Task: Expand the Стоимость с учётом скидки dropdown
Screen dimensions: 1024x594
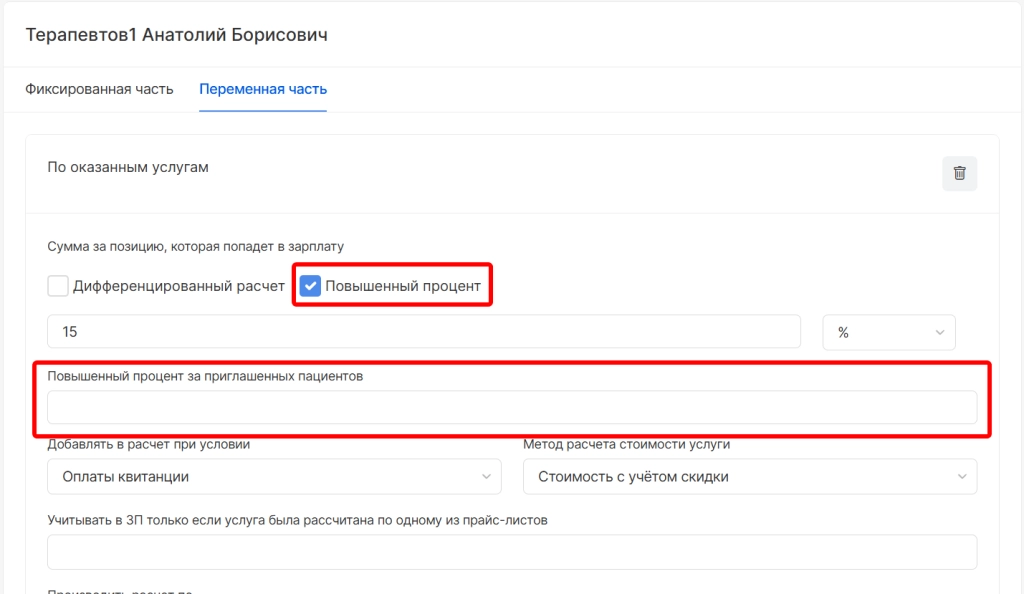Action: (749, 477)
